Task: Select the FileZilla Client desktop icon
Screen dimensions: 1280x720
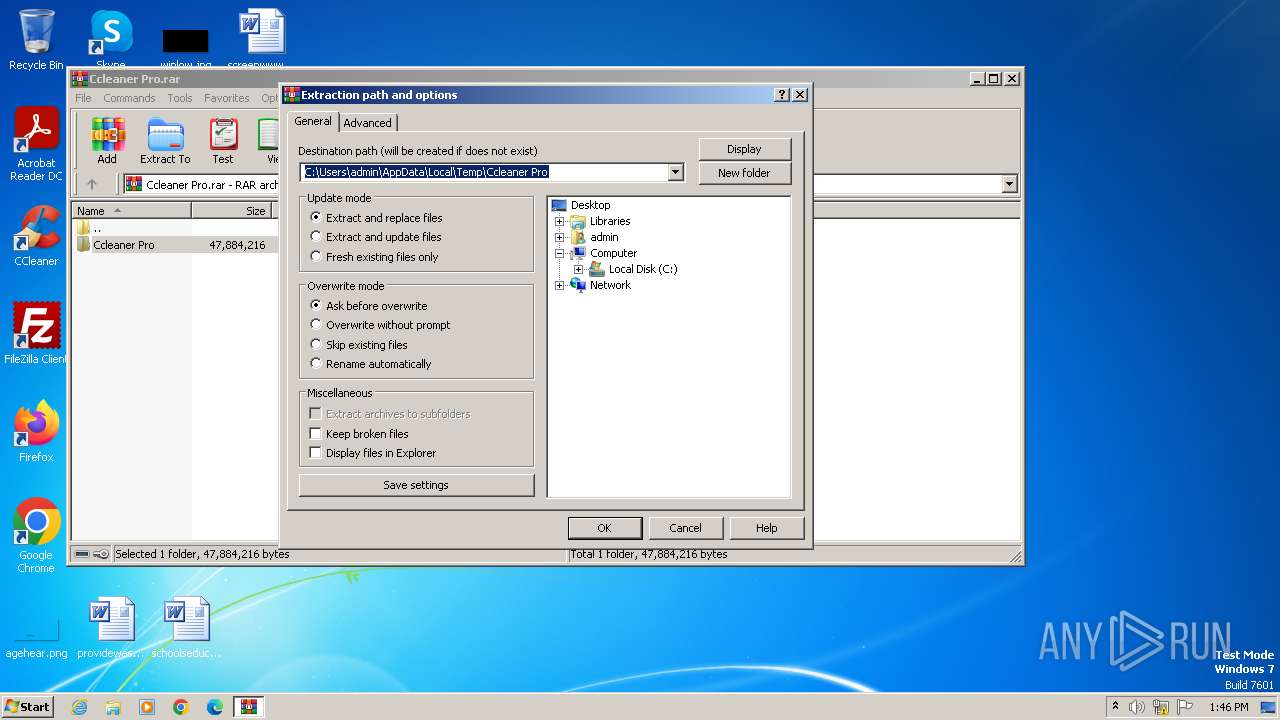Action: click(36, 333)
